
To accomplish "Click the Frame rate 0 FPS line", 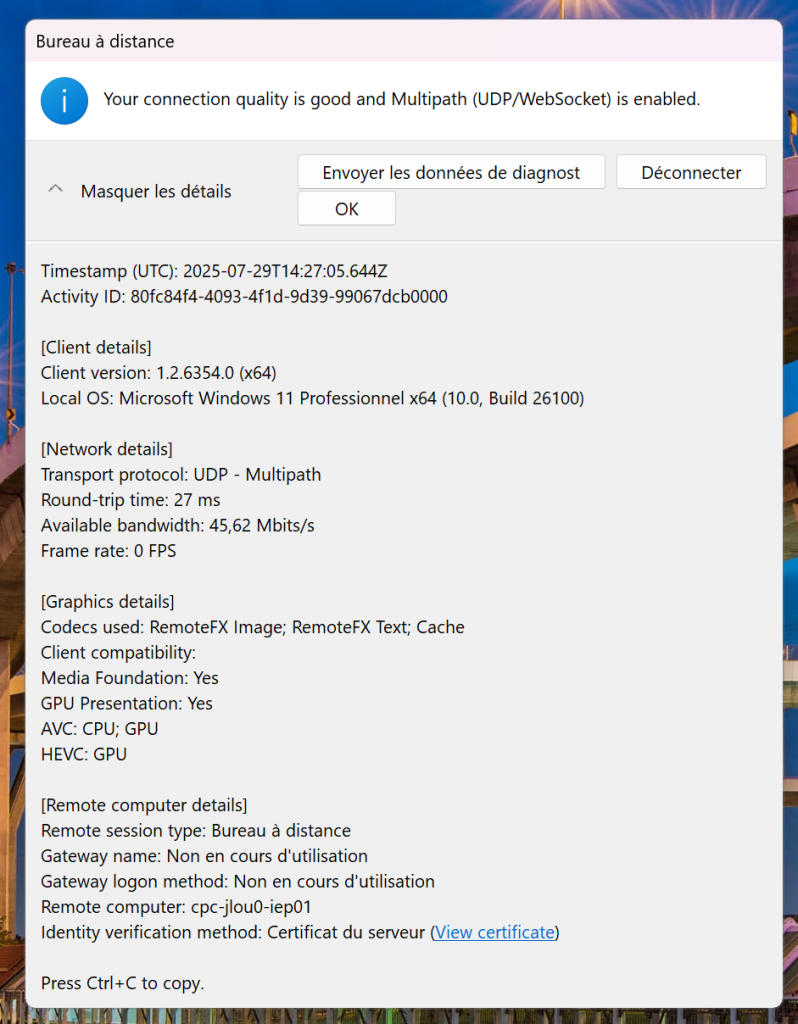I will pyautogui.click(x=108, y=551).
